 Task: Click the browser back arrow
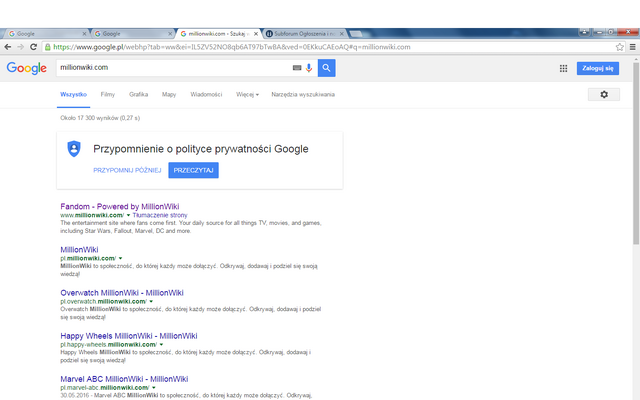pyautogui.click(x=8, y=47)
